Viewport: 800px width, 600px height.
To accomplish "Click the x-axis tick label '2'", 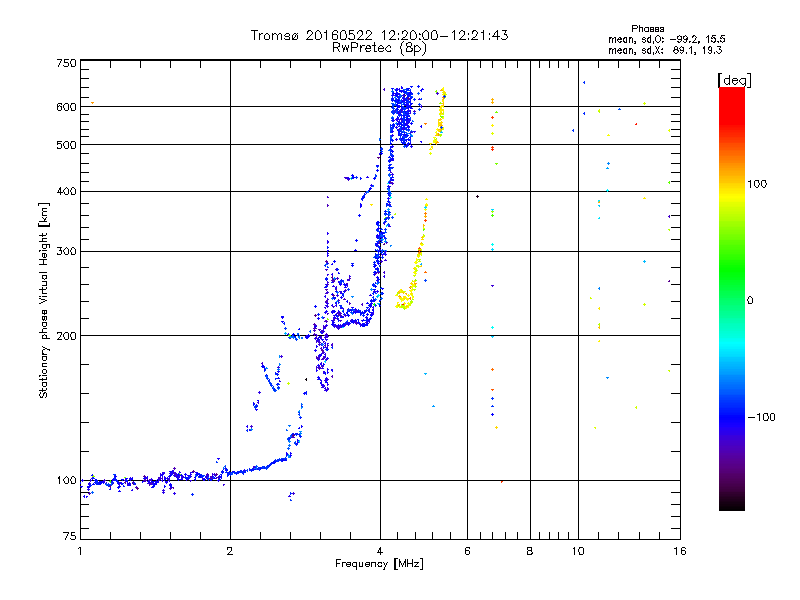I will tap(230, 551).
